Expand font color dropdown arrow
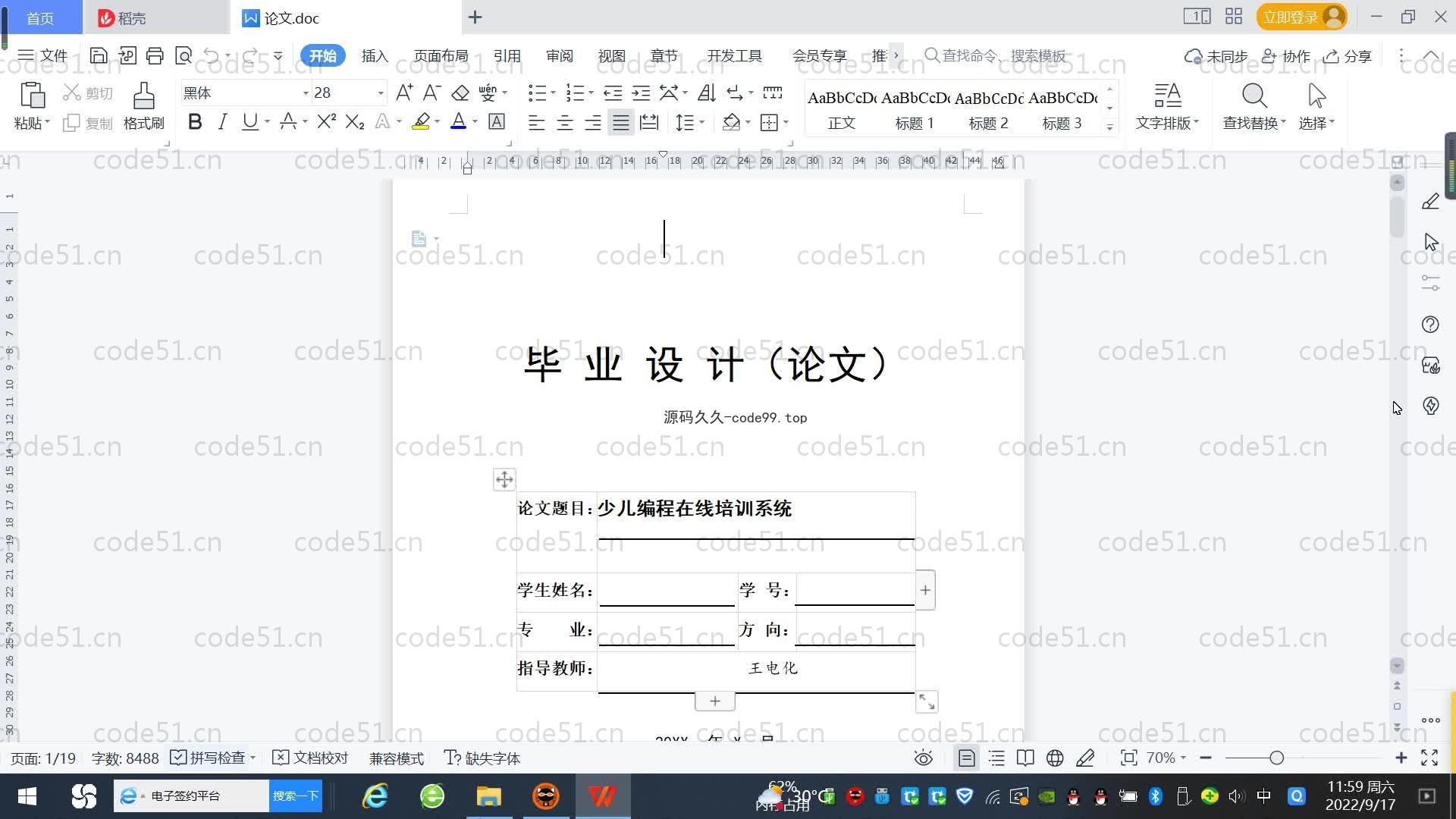Image resolution: width=1456 pixels, height=819 pixels. [475, 122]
